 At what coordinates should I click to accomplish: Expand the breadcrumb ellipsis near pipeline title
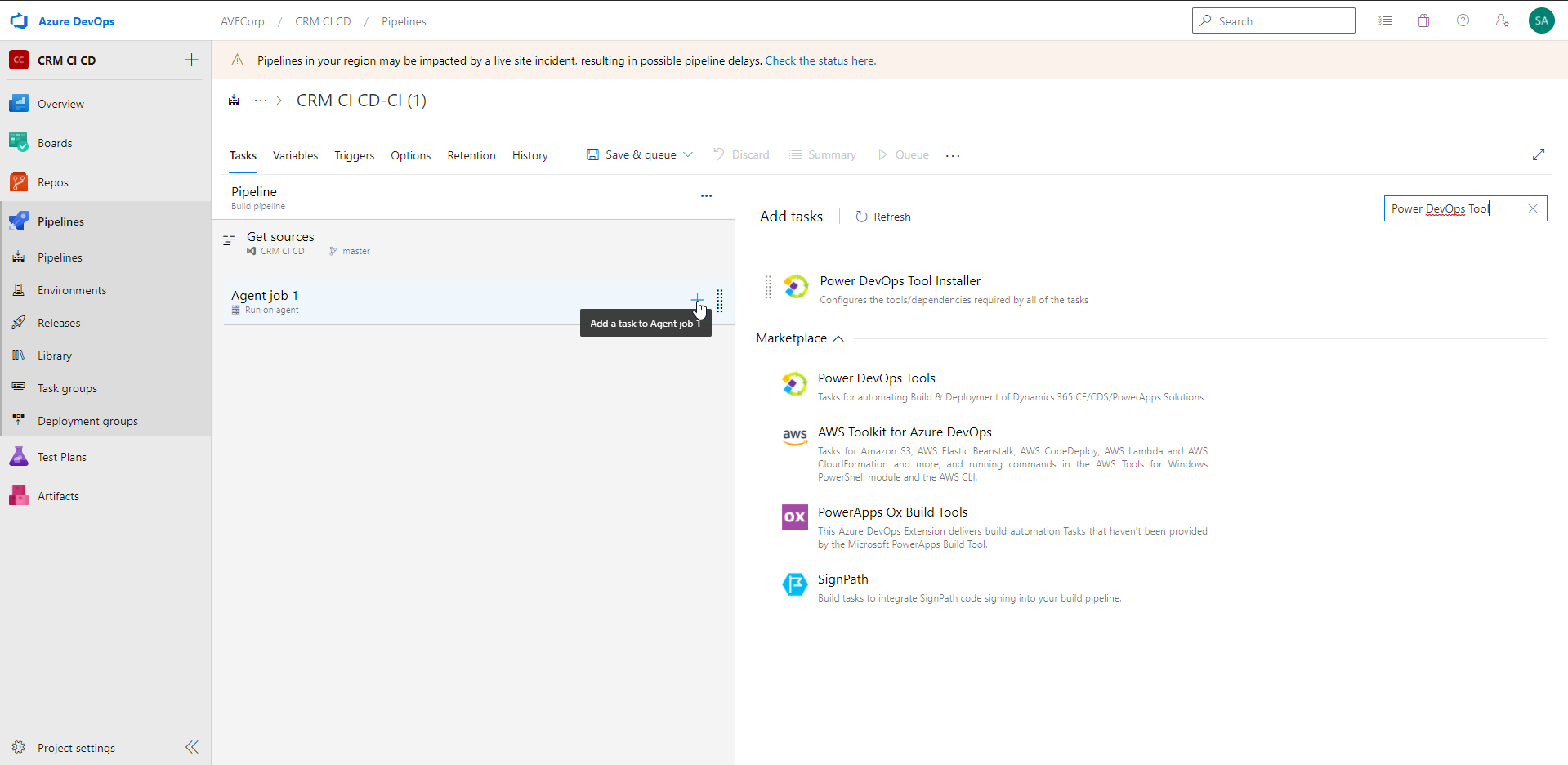[261, 101]
